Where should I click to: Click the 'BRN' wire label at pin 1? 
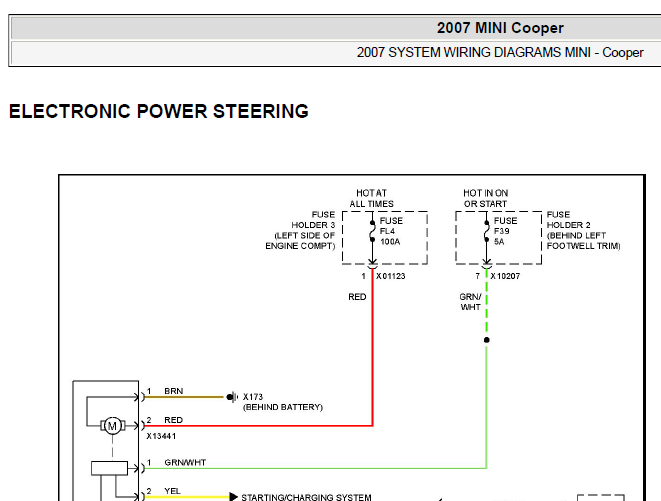coord(174,391)
